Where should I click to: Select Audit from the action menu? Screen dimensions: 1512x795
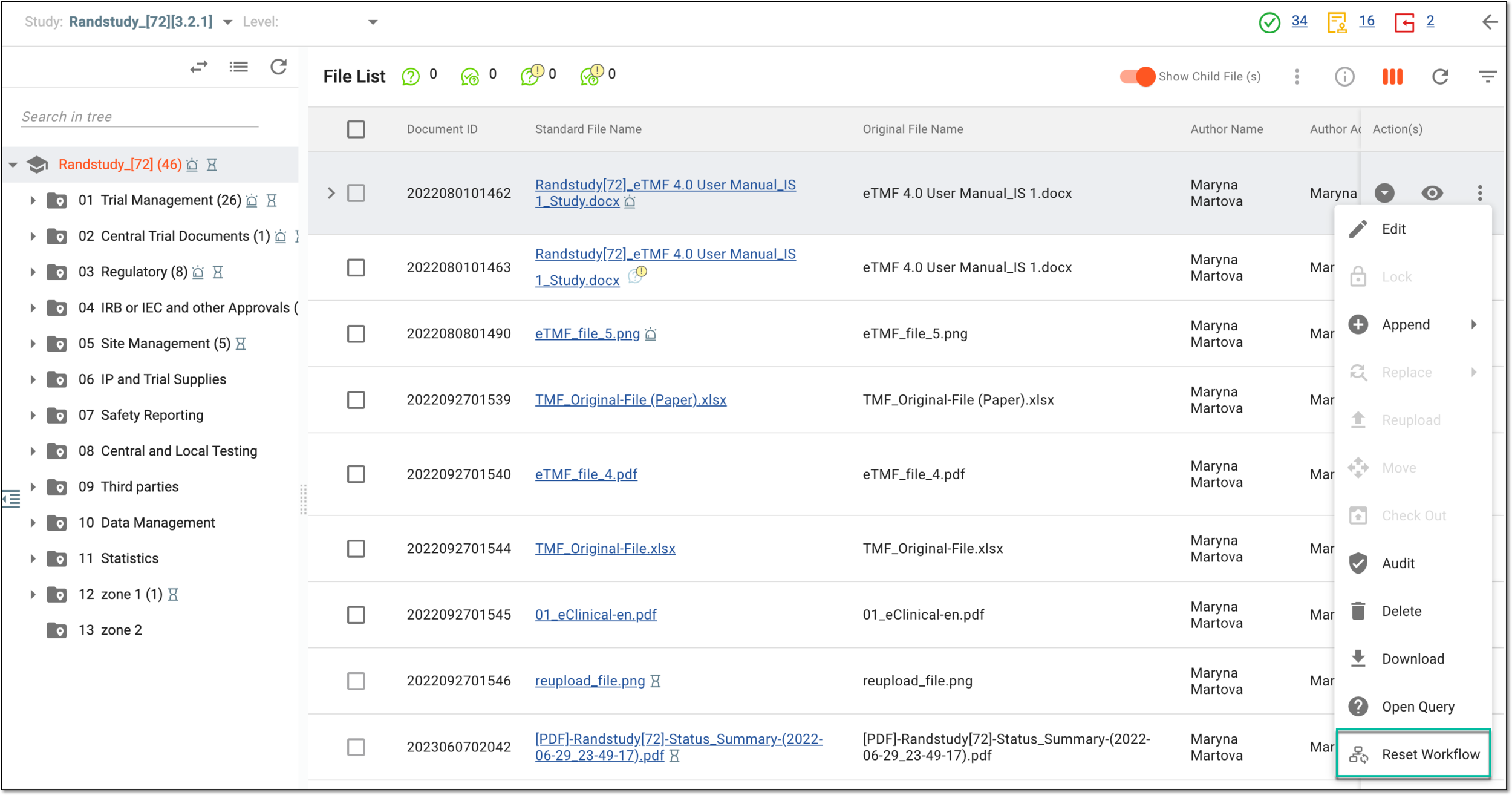click(x=1413, y=563)
